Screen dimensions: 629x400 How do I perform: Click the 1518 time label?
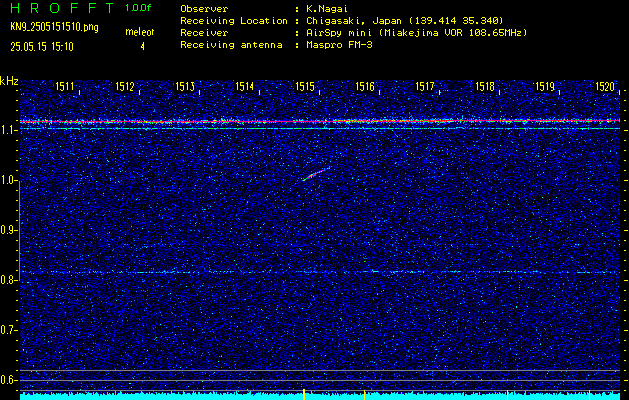(485, 86)
